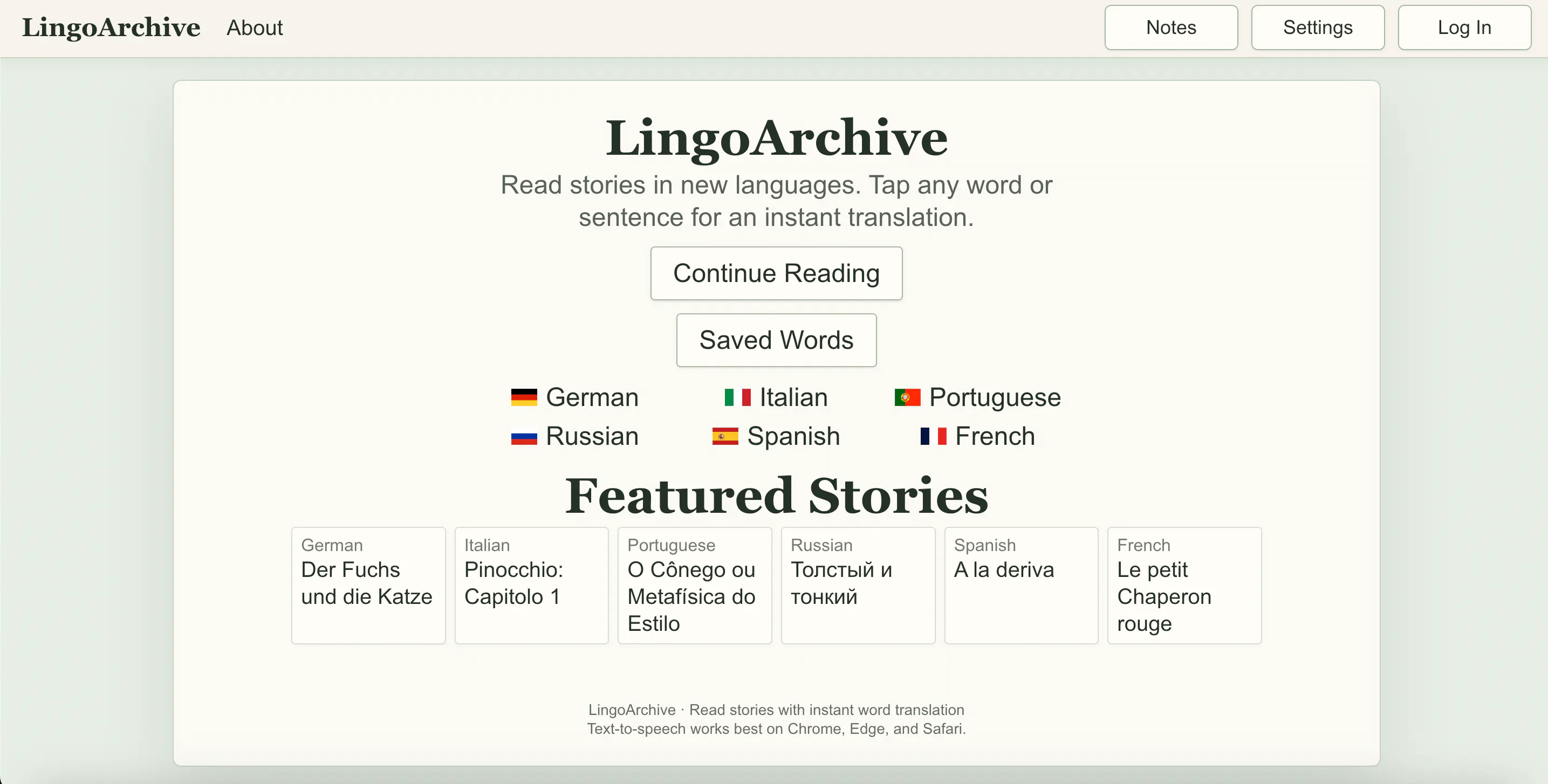
Task: Click the Portuguese flag icon
Action: pyautogui.click(x=907, y=398)
